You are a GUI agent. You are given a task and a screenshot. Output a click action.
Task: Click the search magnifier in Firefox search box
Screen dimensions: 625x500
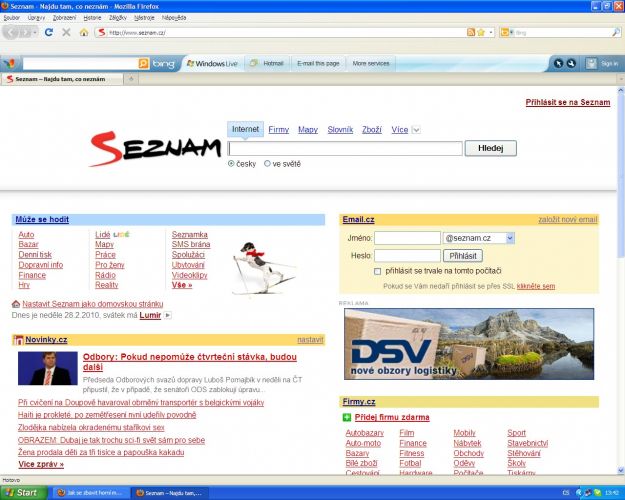coord(616,33)
